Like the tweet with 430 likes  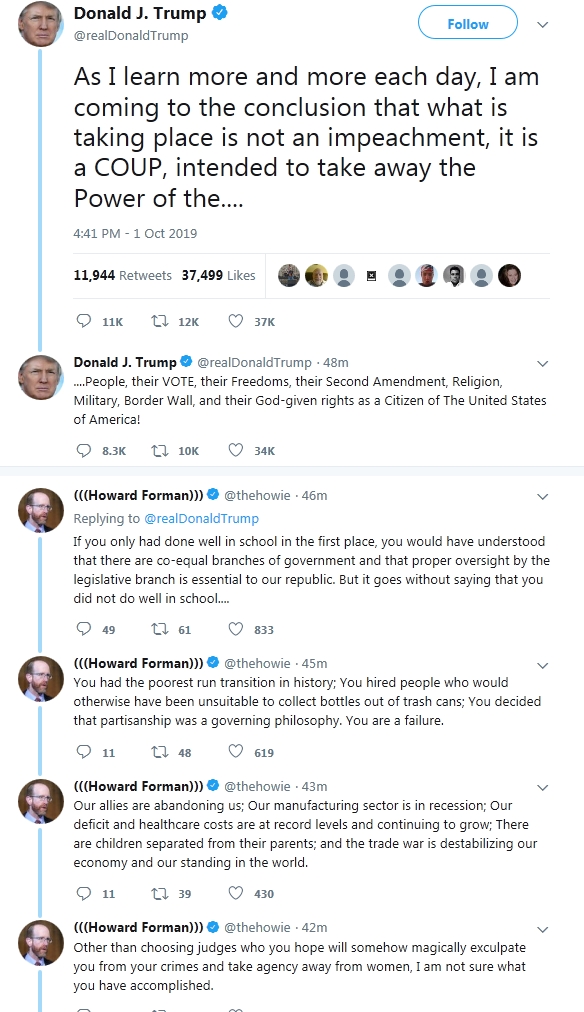tap(251, 893)
